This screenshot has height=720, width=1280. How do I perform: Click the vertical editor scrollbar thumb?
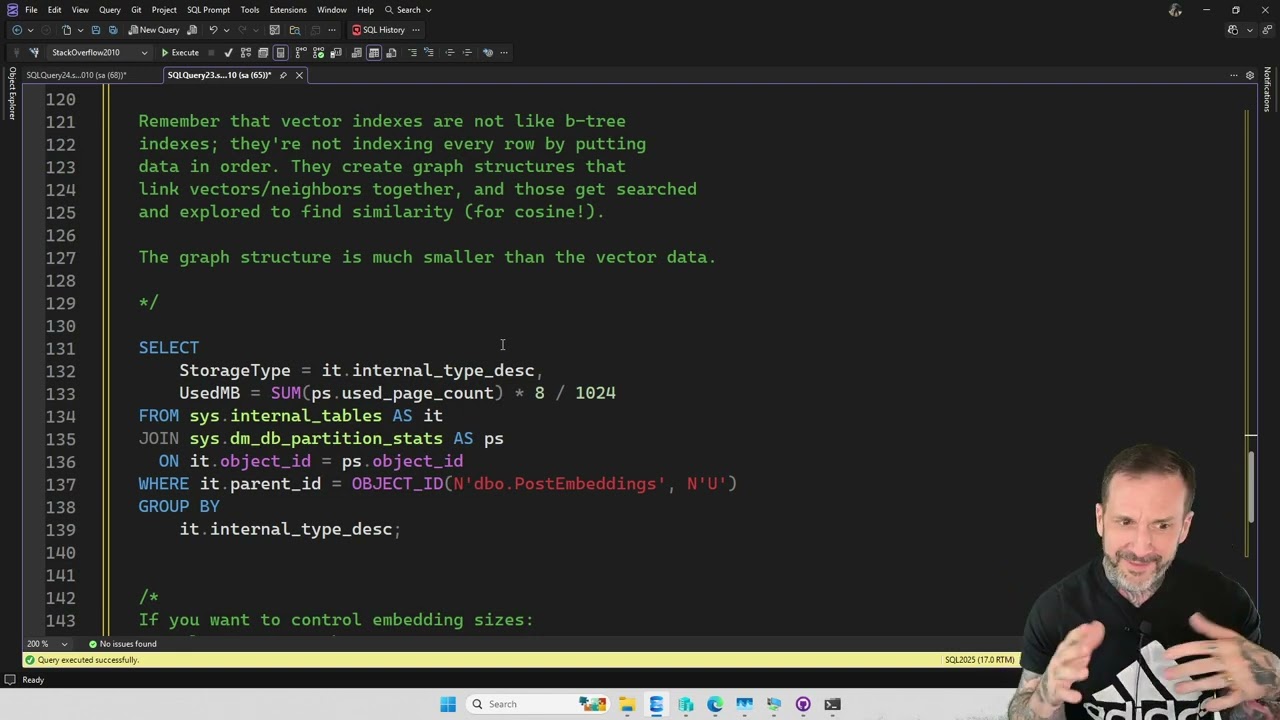tap(1250, 487)
